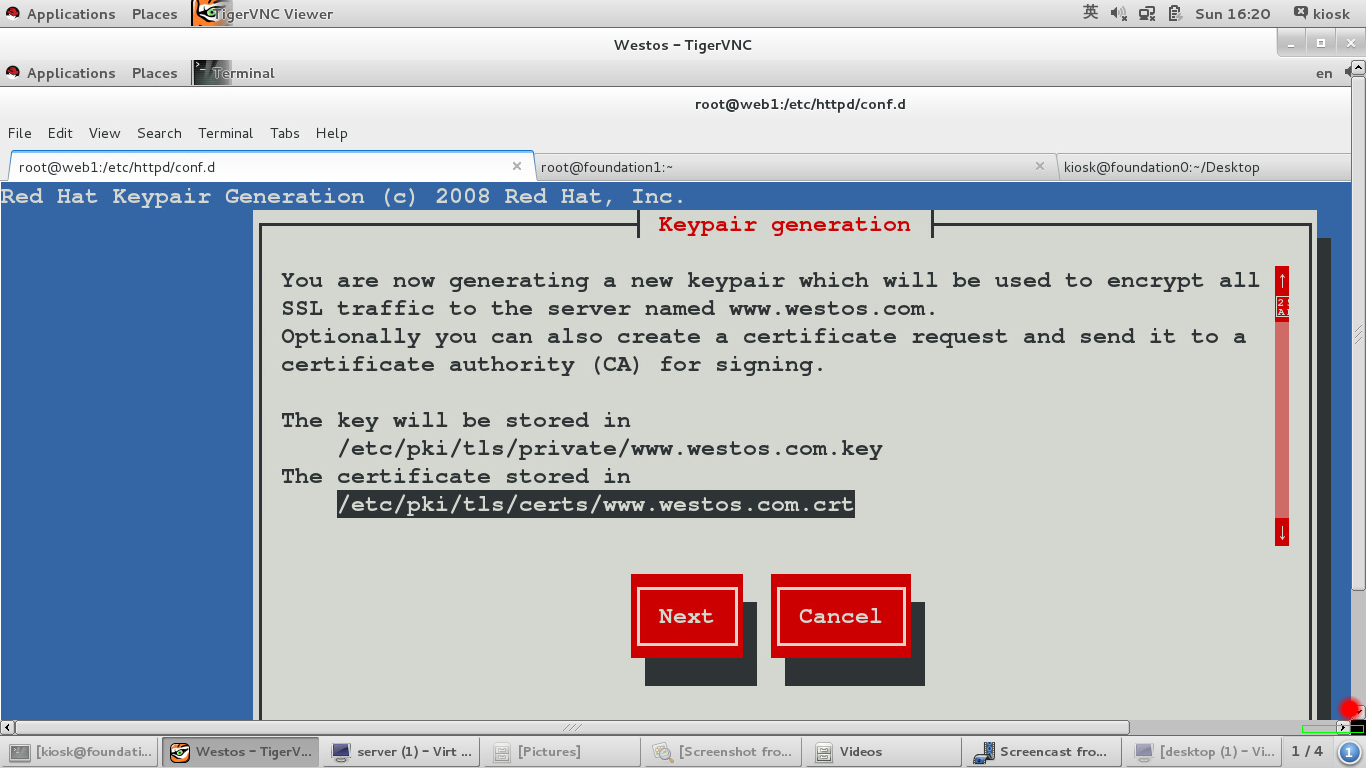Click the disconnected network icon in top bar
This screenshot has width=1366, height=768.
(x=1147, y=14)
